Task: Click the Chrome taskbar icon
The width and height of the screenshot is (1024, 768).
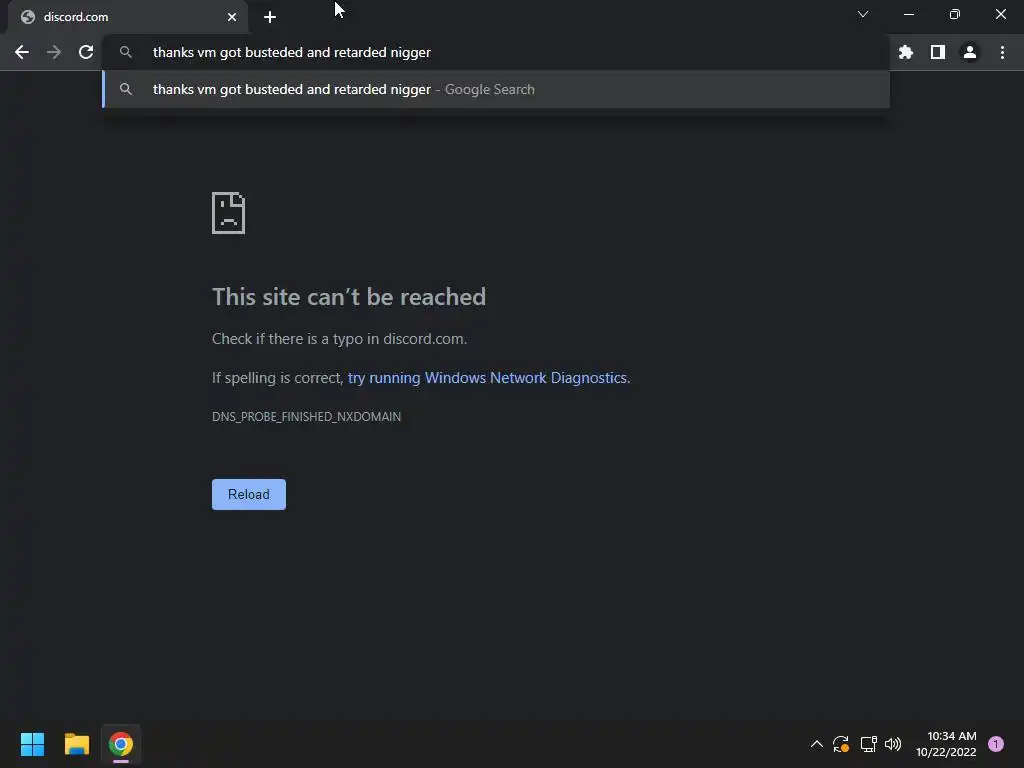Action: [121, 744]
